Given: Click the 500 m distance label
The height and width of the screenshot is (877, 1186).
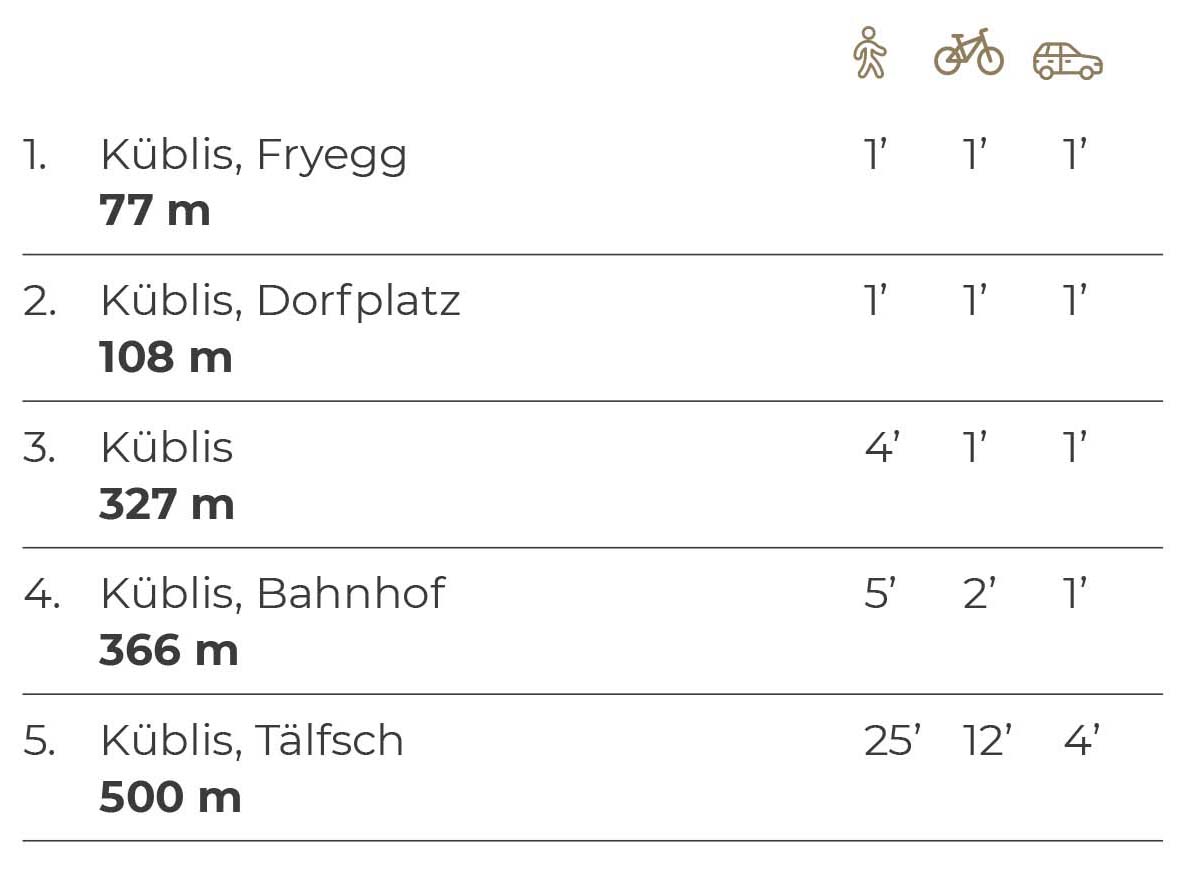Looking at the screenshot, I should (170, 796).
